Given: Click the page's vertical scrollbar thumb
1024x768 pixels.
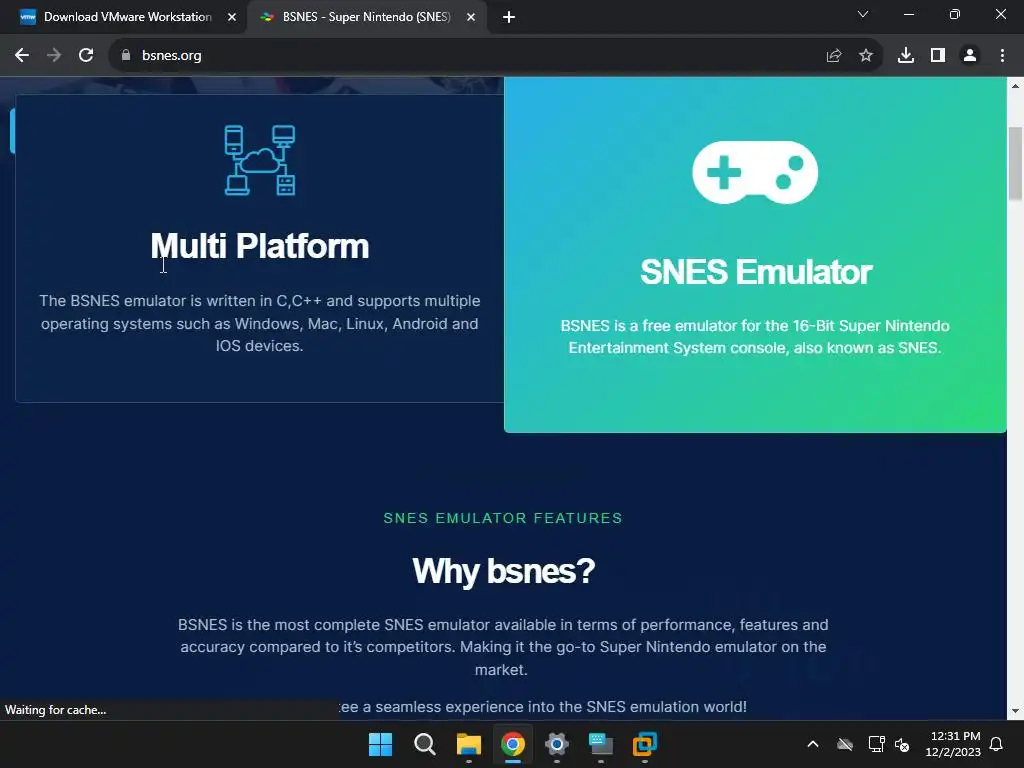Looking at the screenshot, I should (1015, 163).
